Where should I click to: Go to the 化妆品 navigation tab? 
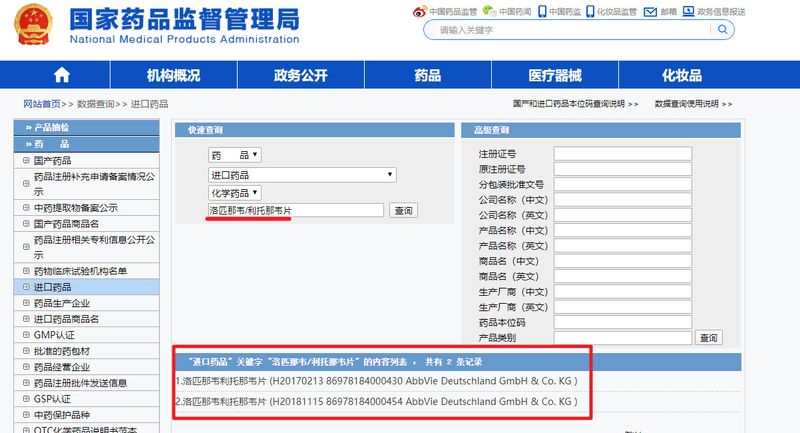click(687, 75)
